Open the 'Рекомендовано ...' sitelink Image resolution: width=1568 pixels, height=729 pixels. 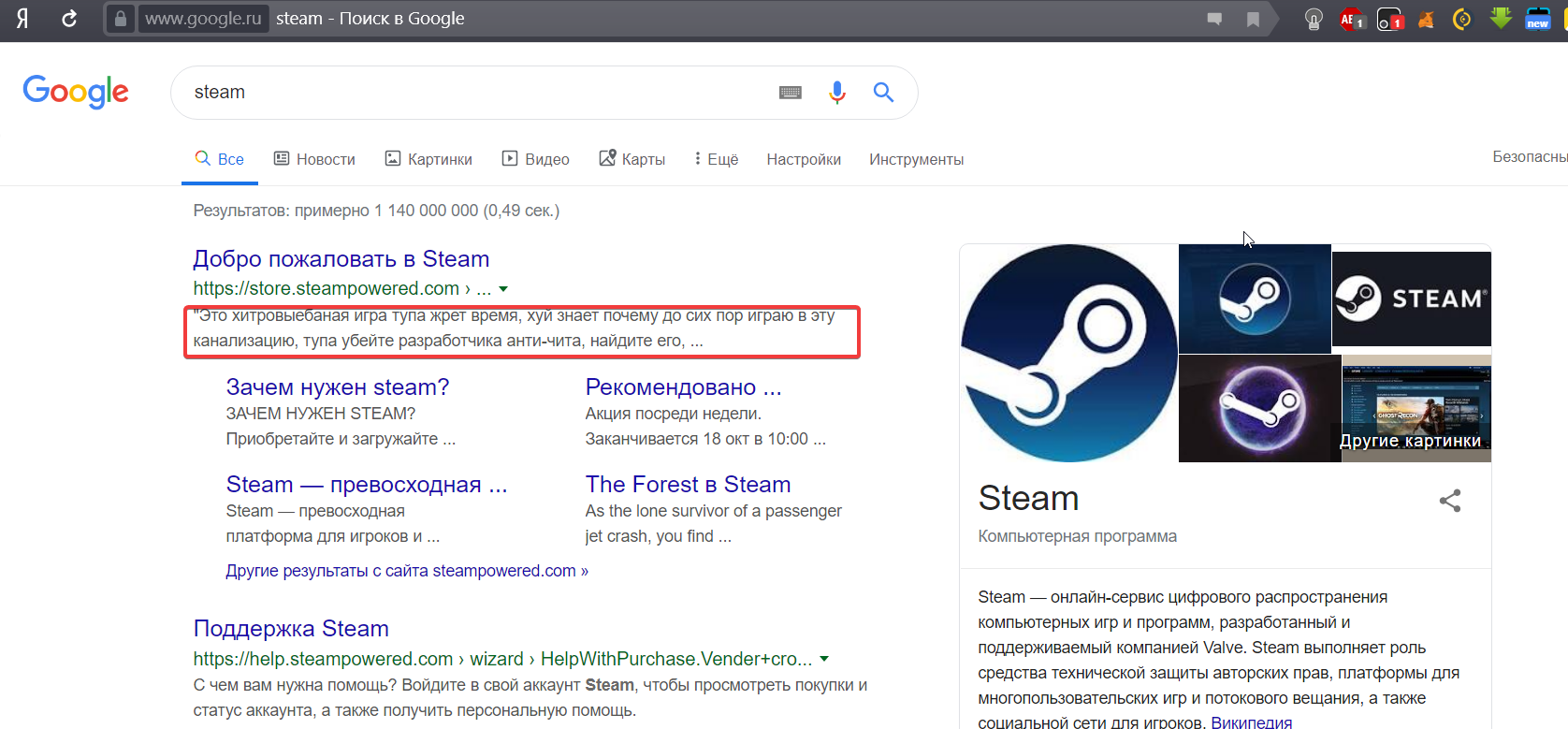(x=683, y=387)
